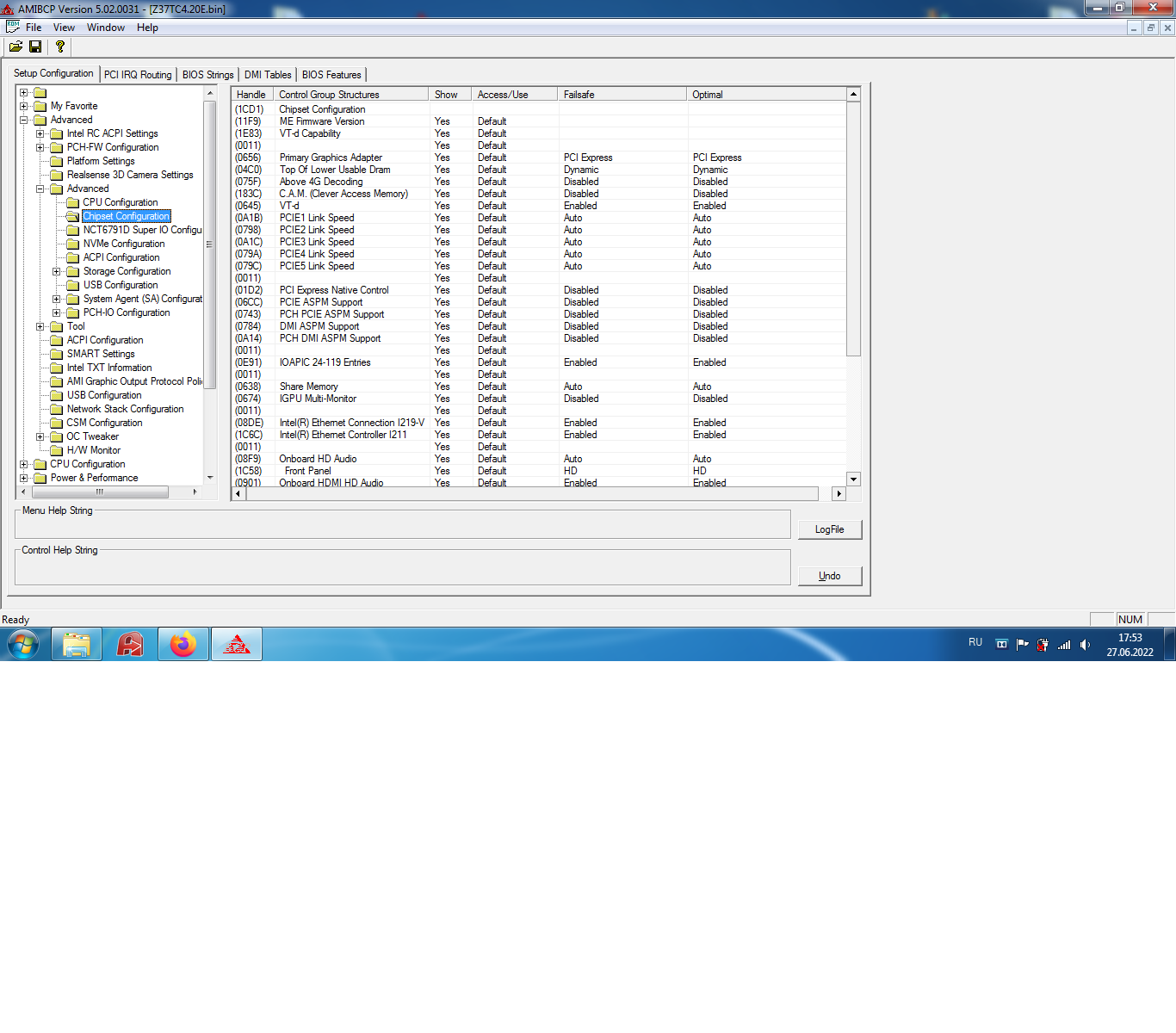Open the View menu
The width and height of the screenshot is (1176, 1033).
(x=64, y=28)
